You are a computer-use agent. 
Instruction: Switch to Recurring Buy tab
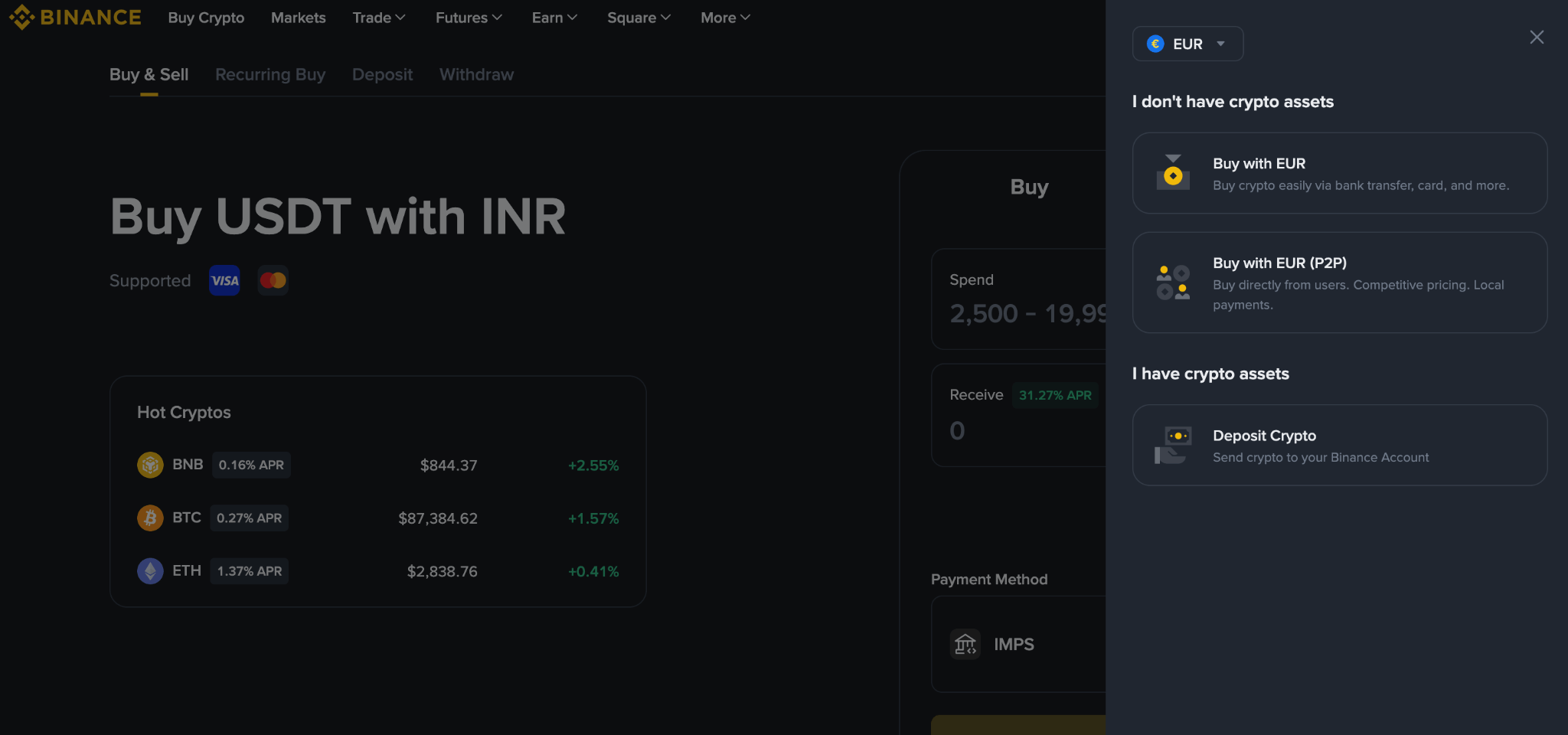click(270, 74)
